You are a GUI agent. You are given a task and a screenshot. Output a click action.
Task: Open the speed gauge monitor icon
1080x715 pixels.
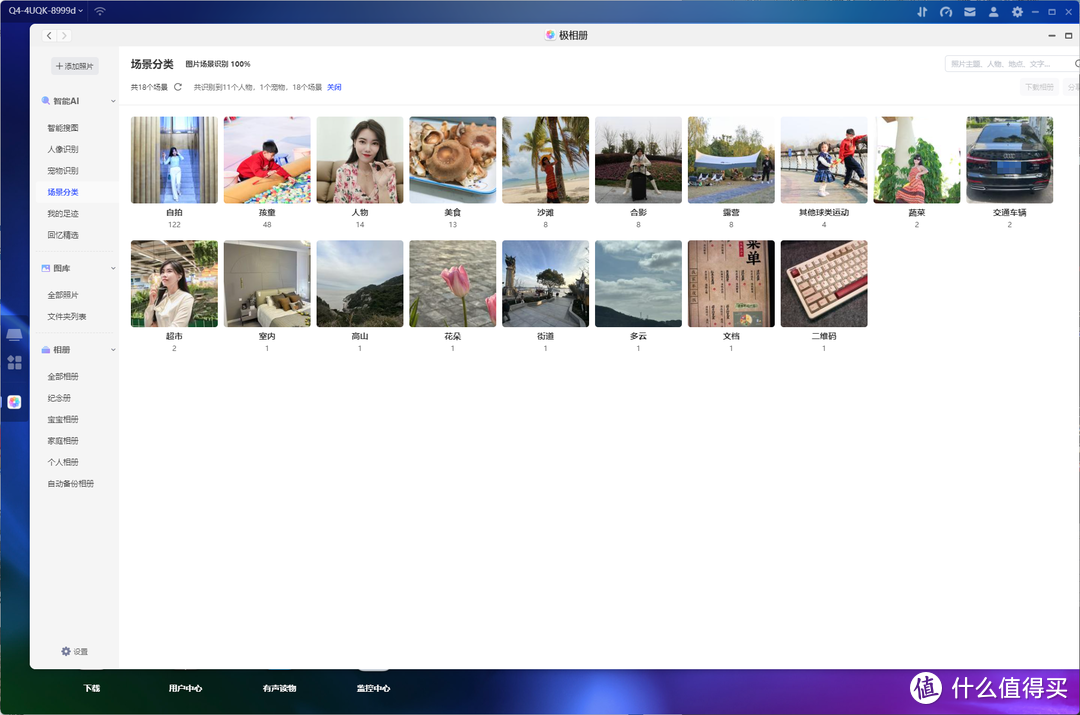coord(946,12)
